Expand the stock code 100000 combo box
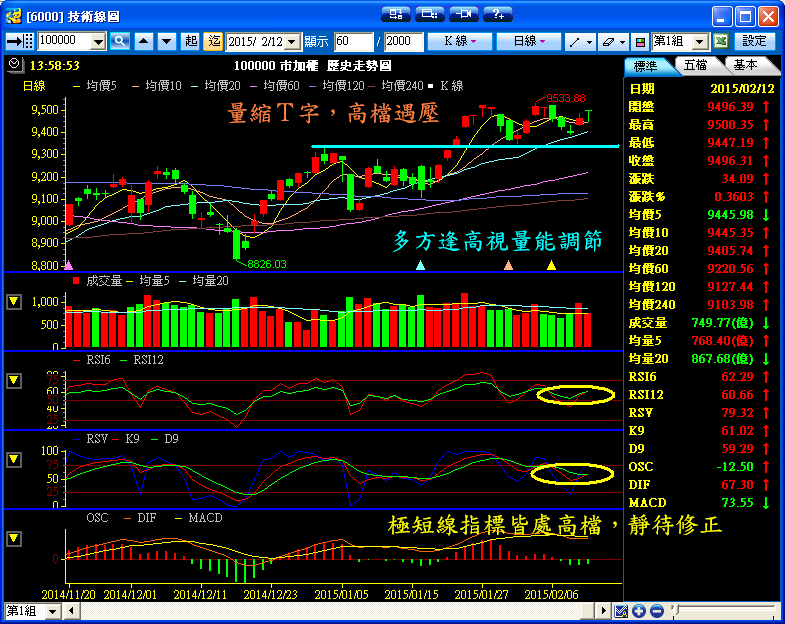 tap(97, 41)
